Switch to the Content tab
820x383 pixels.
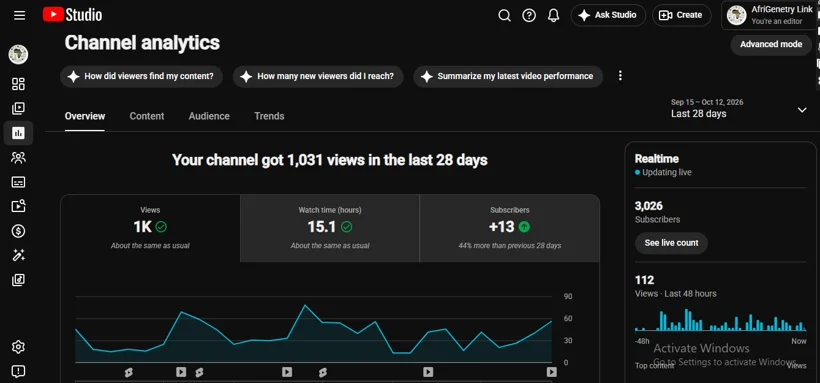[147, 116]
